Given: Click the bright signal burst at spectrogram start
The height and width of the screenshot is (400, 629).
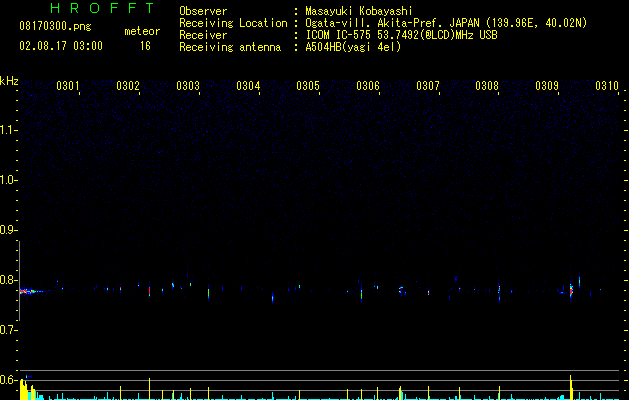Looking at the screenshot, I should (x=30, y=291).
